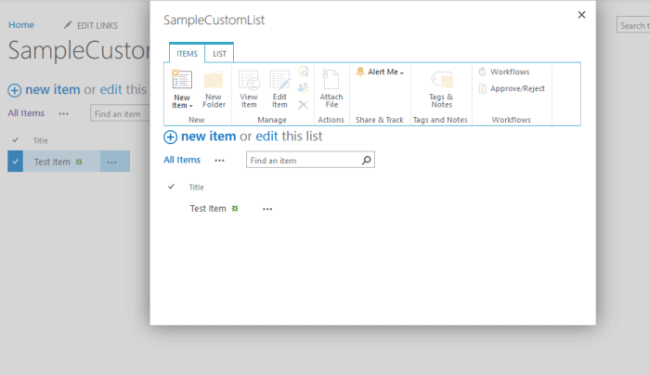
Task: Click the Home link in background page
Action: [21, 25]
